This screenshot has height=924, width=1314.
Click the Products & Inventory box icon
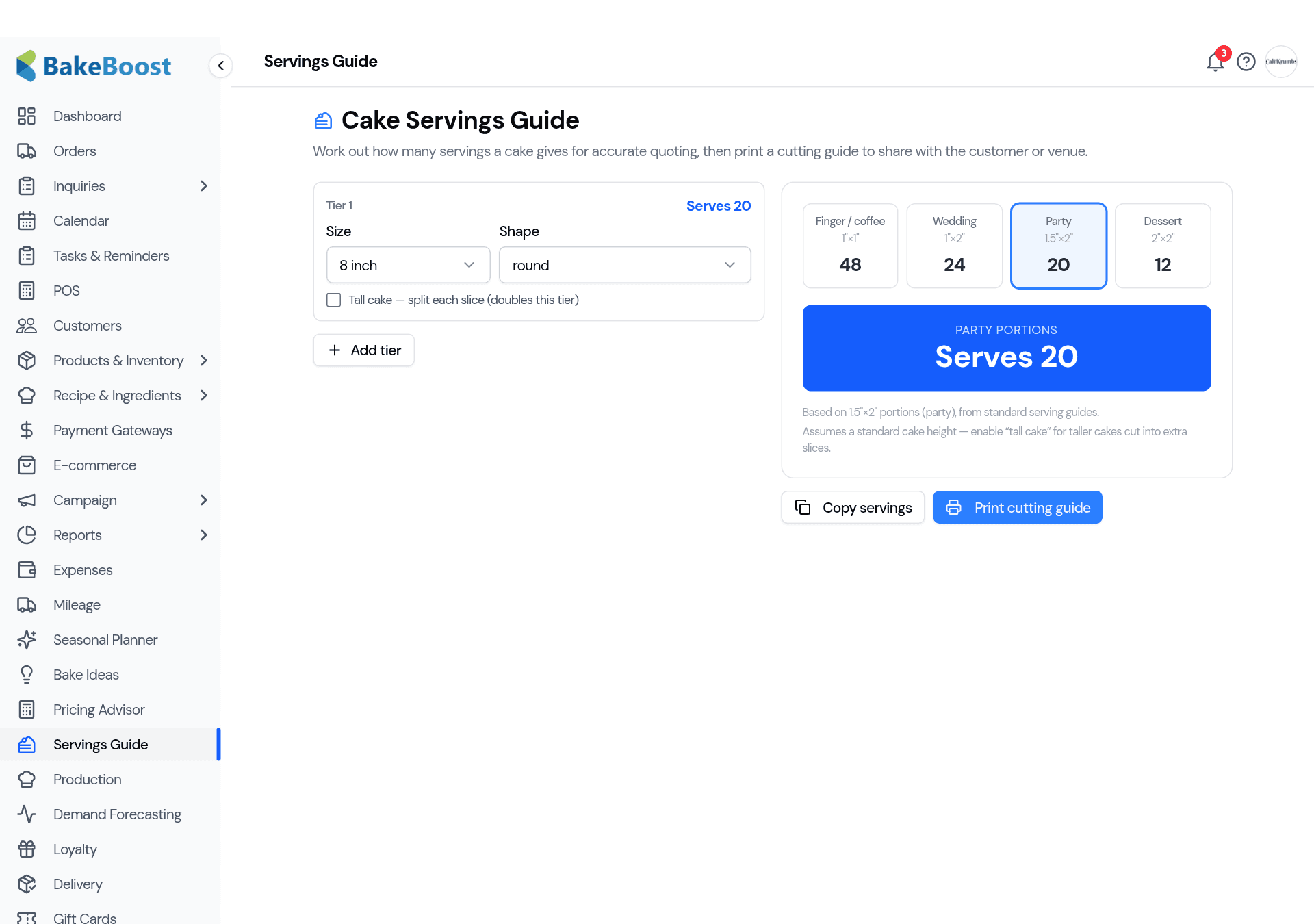[x=27, y=361]
